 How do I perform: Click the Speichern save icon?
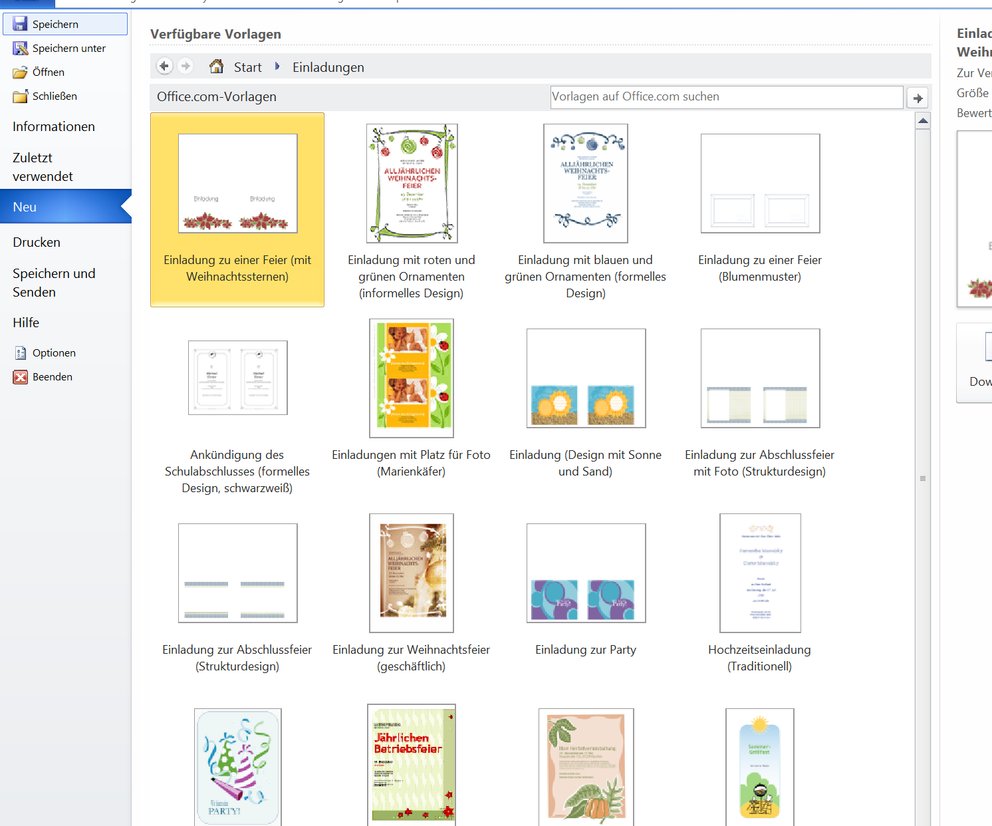click(20, 24)
